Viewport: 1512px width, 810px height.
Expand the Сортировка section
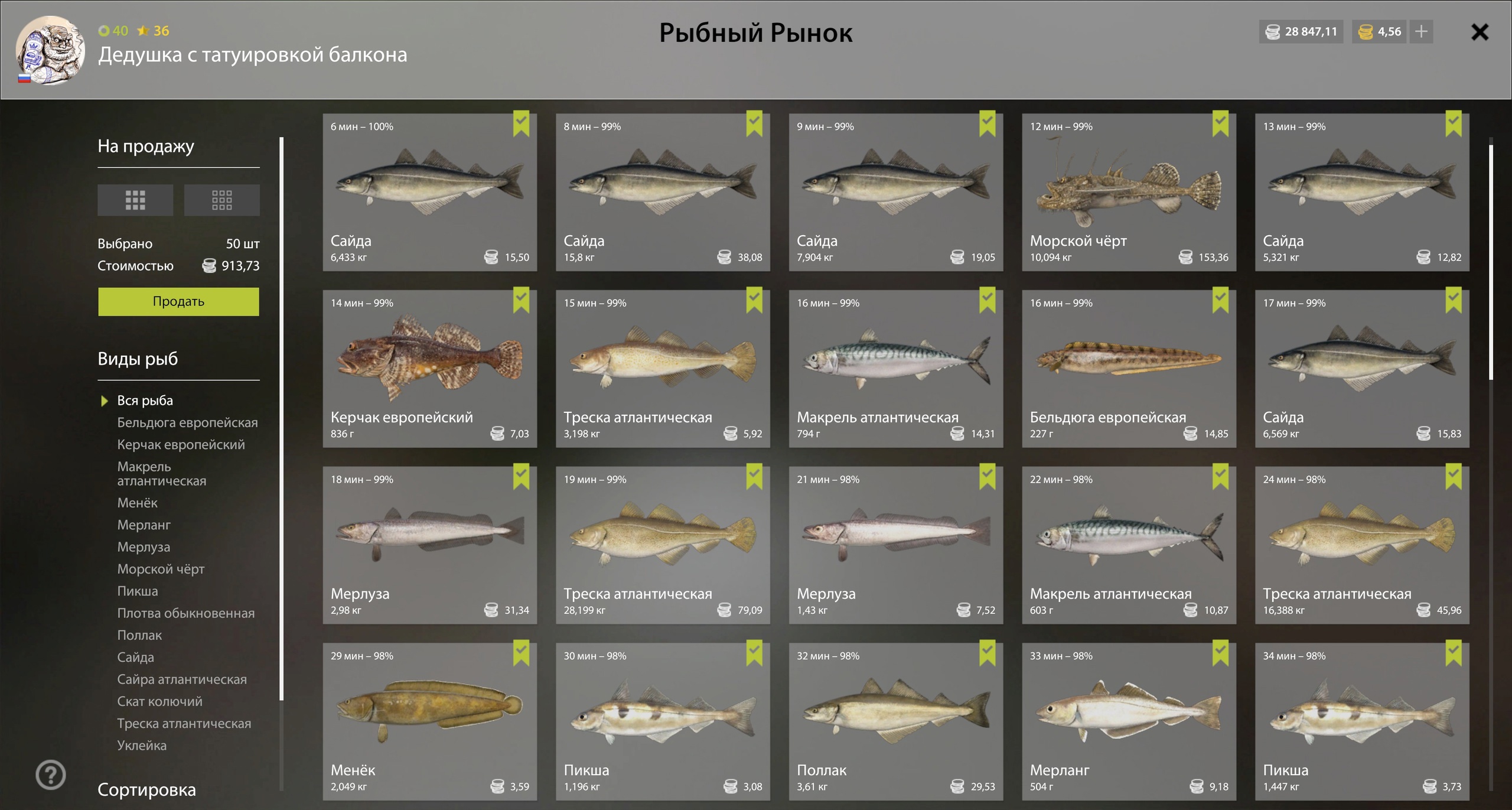point(146,789)
